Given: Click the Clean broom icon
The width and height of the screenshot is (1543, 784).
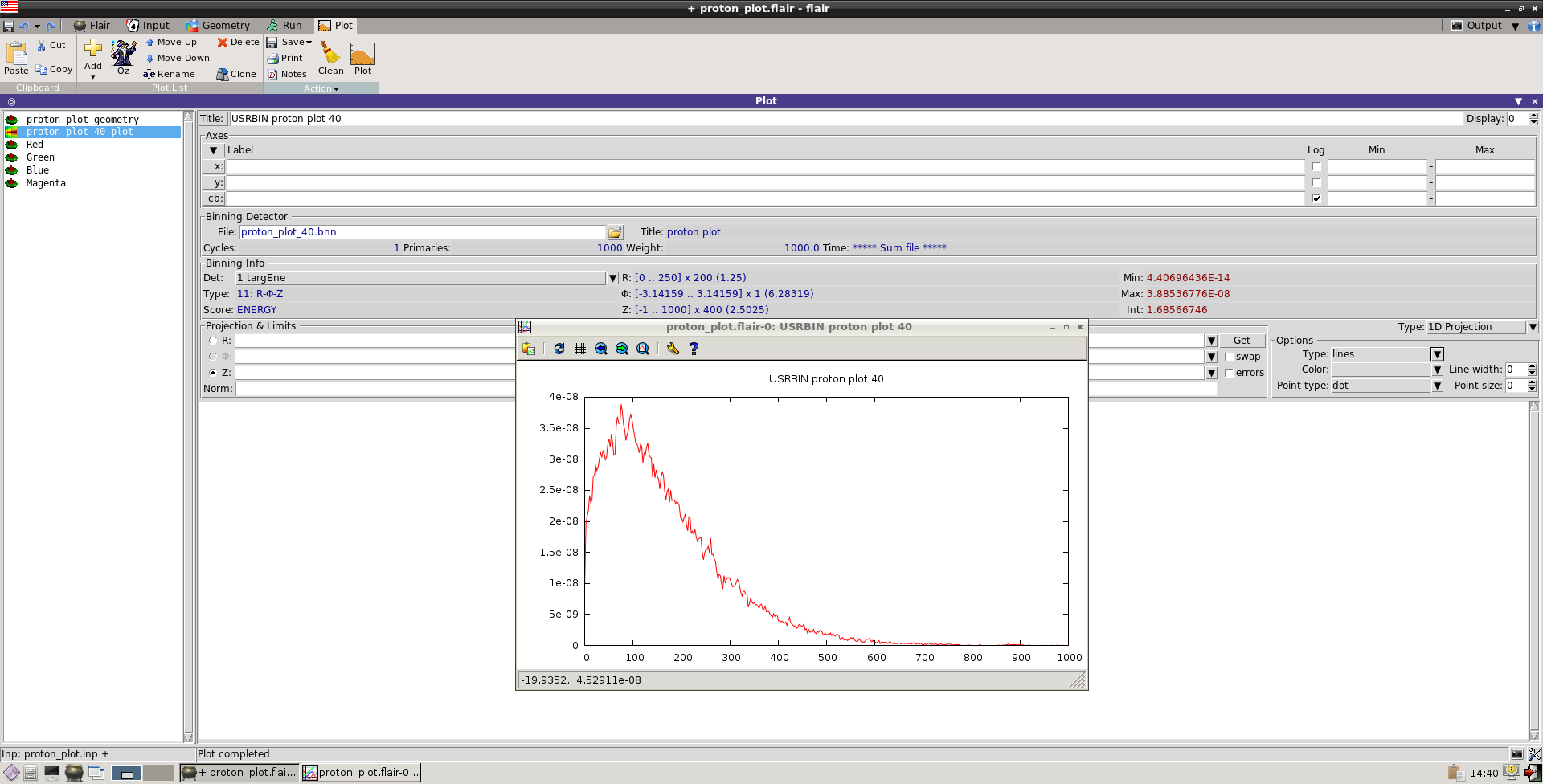Looking at the screenshot, I should 330,57.
